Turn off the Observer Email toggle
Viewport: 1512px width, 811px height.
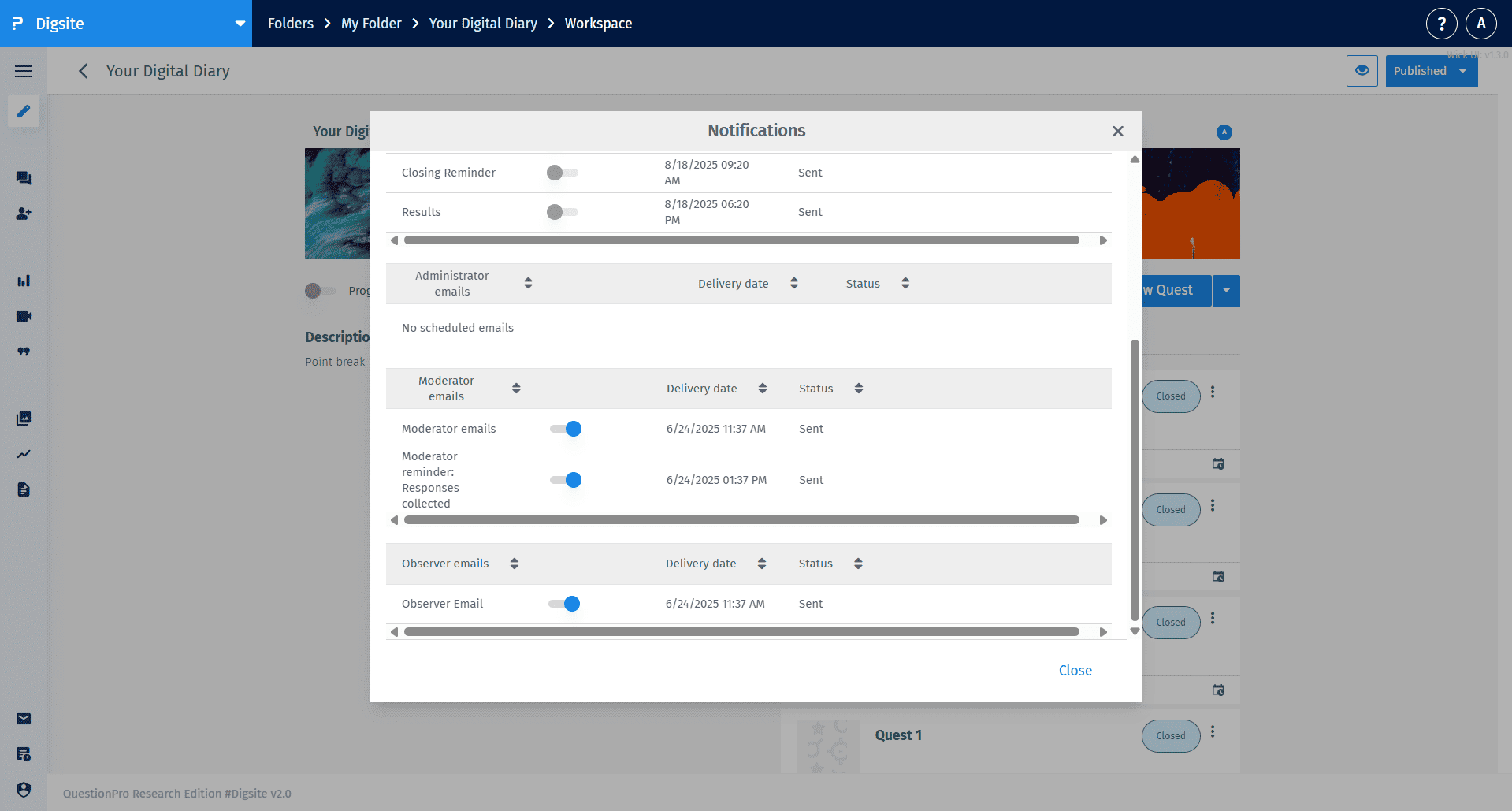[564, 604]
